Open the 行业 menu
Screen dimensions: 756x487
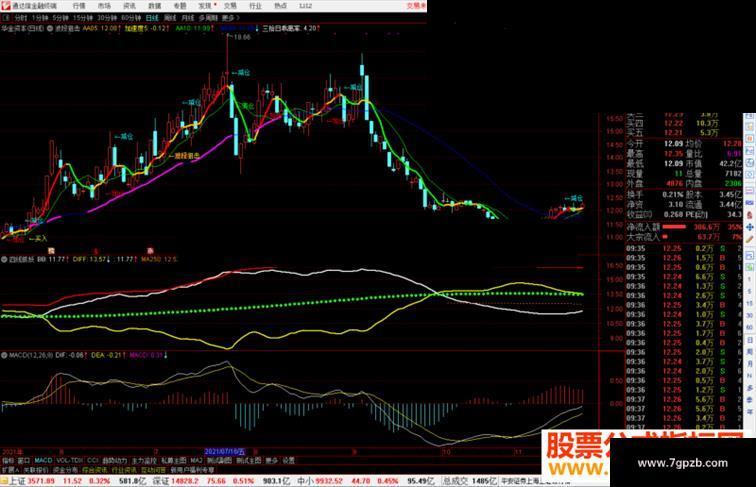click(255, 6)
